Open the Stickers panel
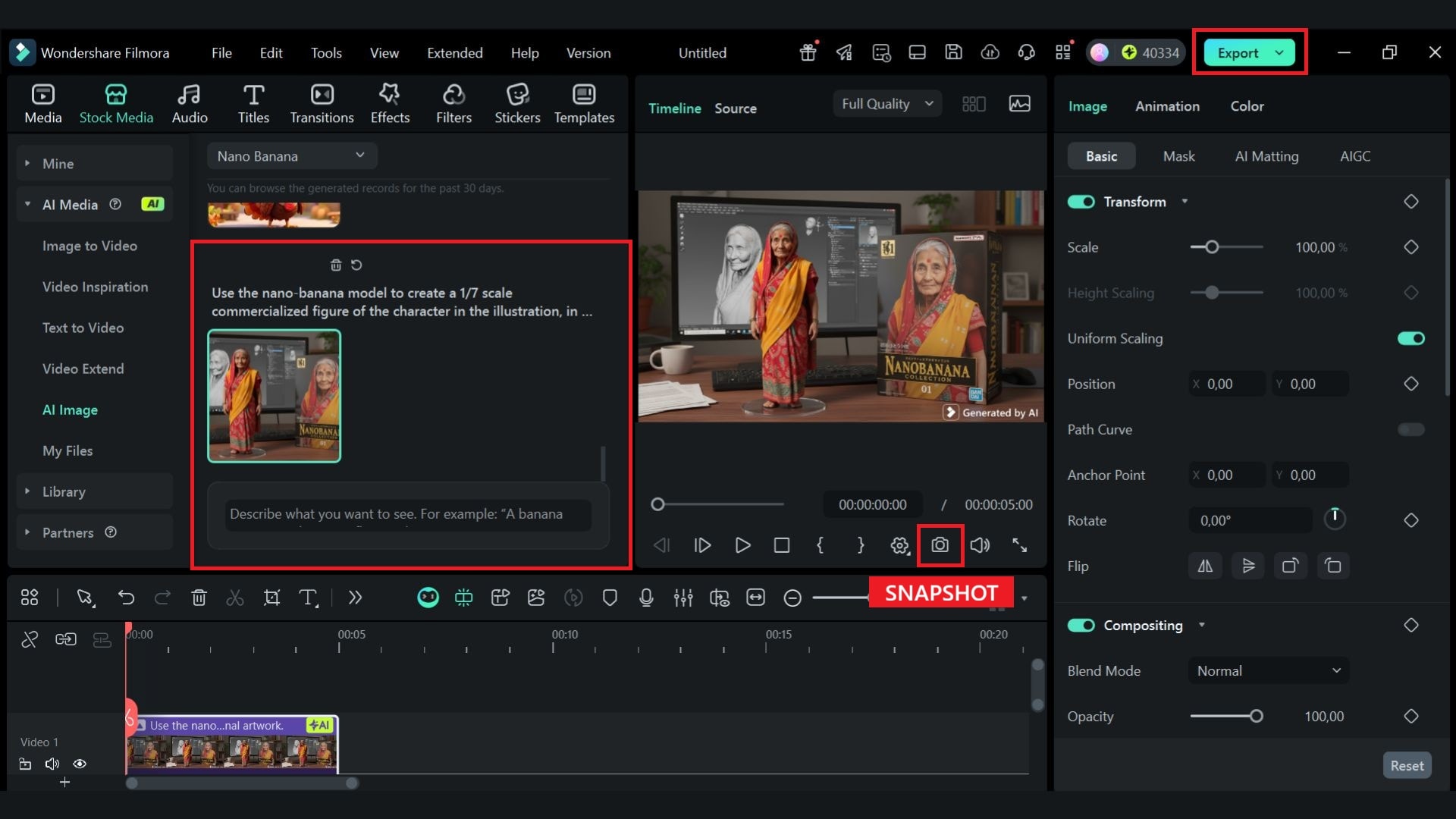The image size is (1456, 819). coord(517,103)
